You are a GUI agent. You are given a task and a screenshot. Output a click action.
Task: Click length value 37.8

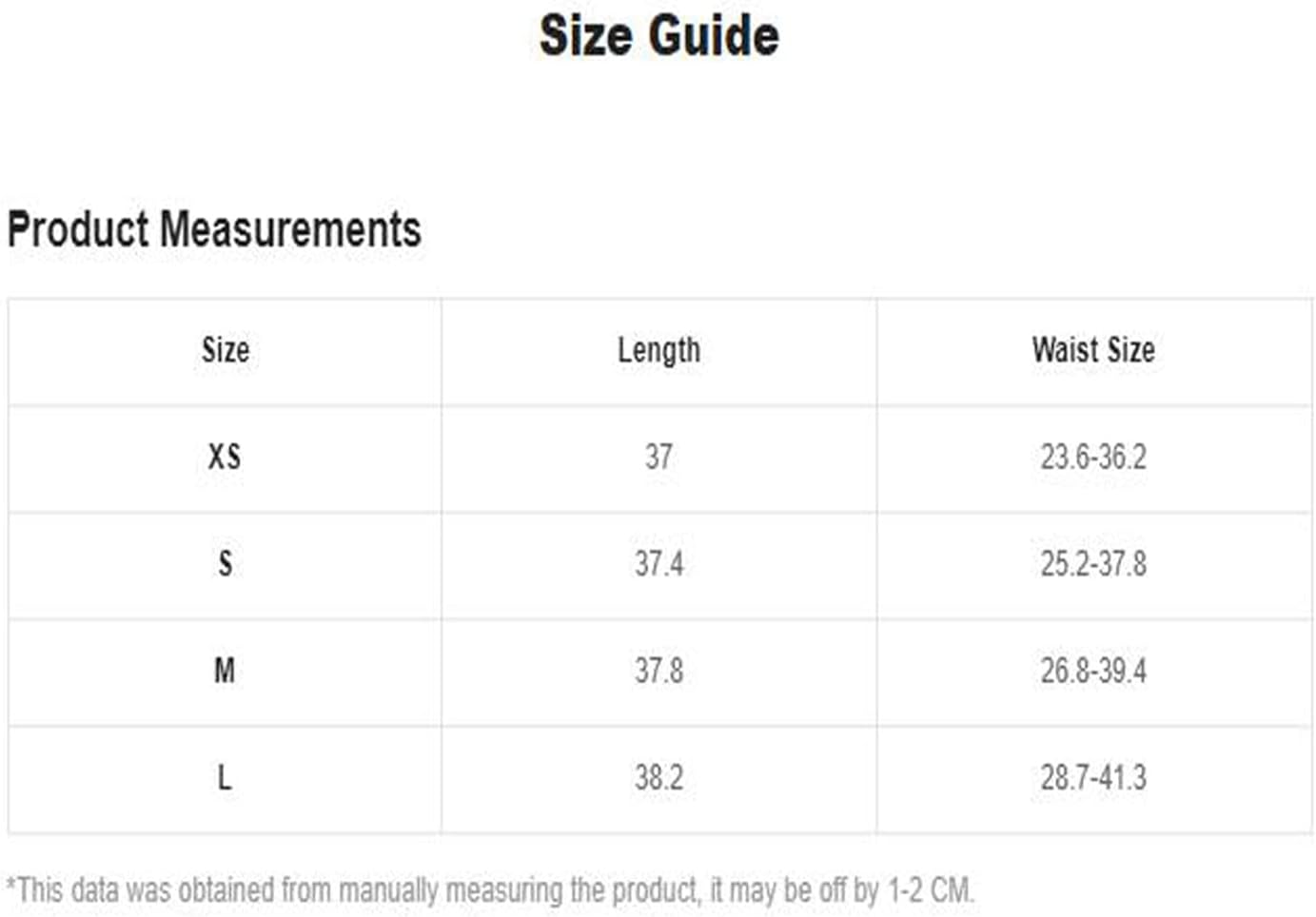[658, 671]
